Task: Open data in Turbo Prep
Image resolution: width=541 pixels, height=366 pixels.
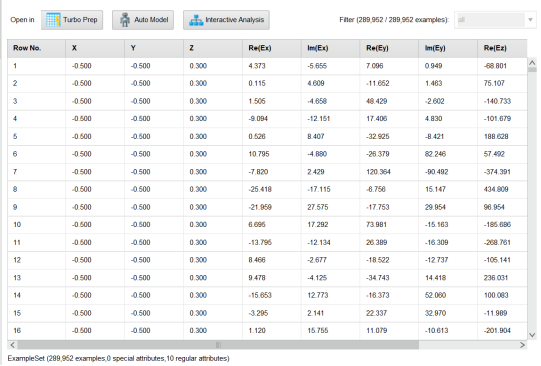Action: [x=72, y=20]
